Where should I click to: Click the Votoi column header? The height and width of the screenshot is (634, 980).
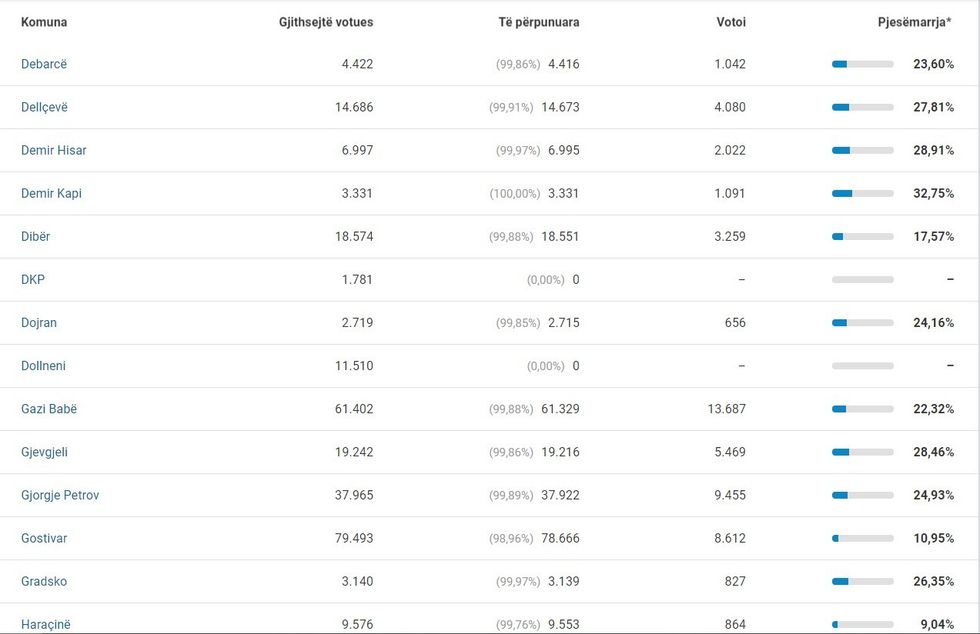[731, 22]
